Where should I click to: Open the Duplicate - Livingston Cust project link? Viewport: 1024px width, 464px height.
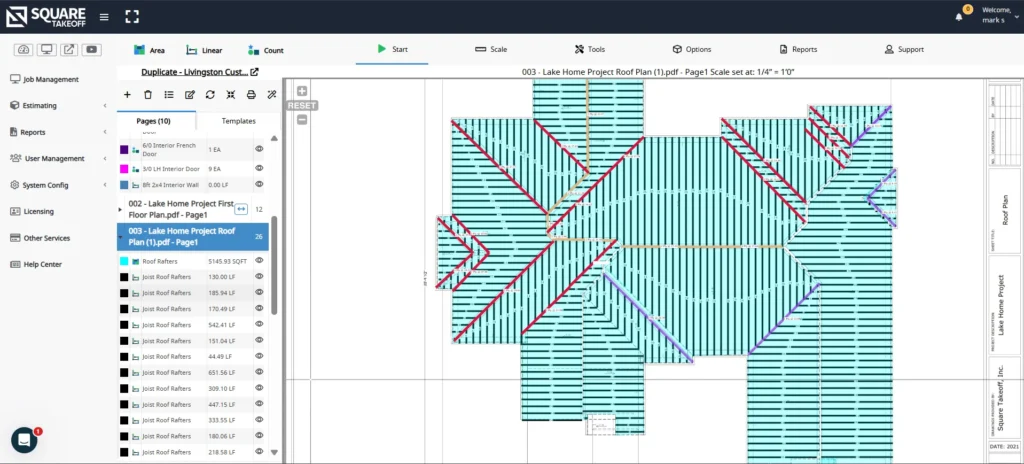coord(195,72)
